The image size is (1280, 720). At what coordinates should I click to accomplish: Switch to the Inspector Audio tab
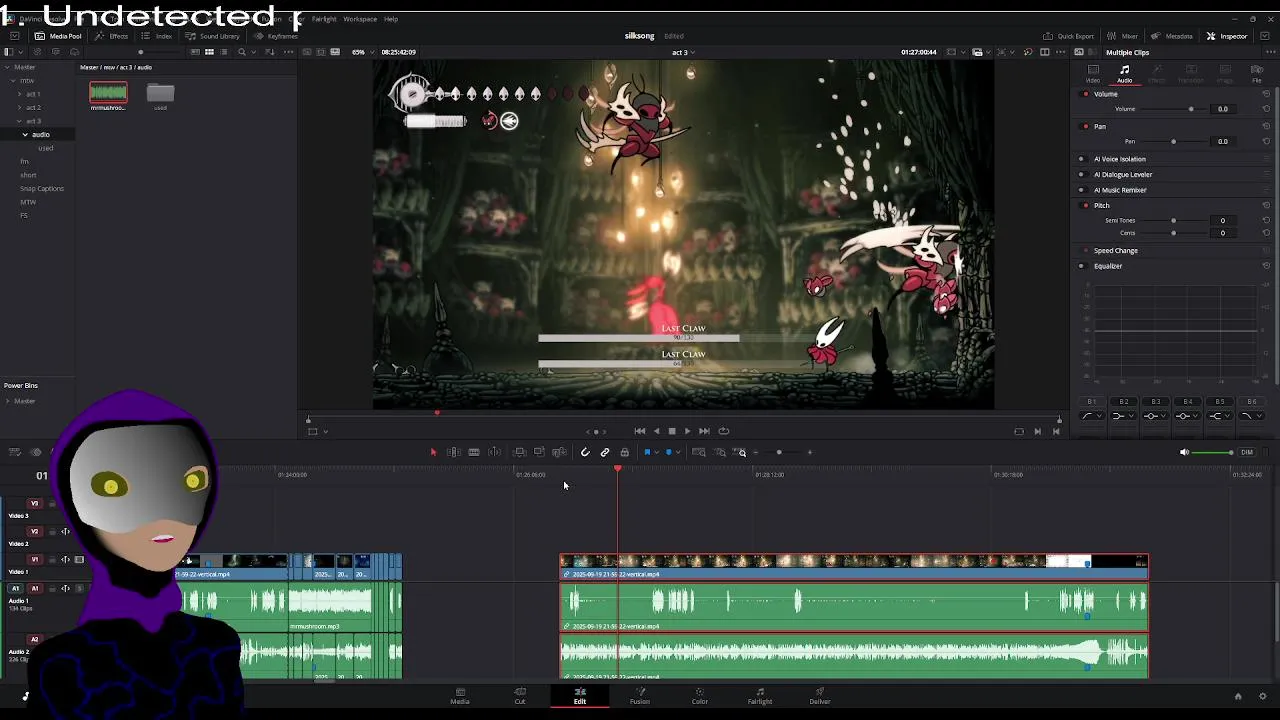[1125, 73]
